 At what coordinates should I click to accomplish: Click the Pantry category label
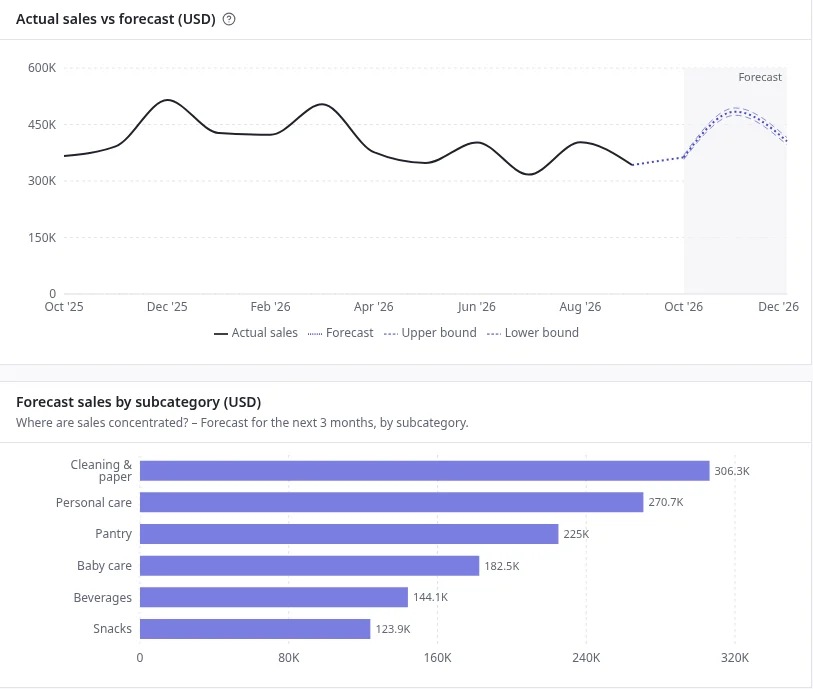(114, 534)
